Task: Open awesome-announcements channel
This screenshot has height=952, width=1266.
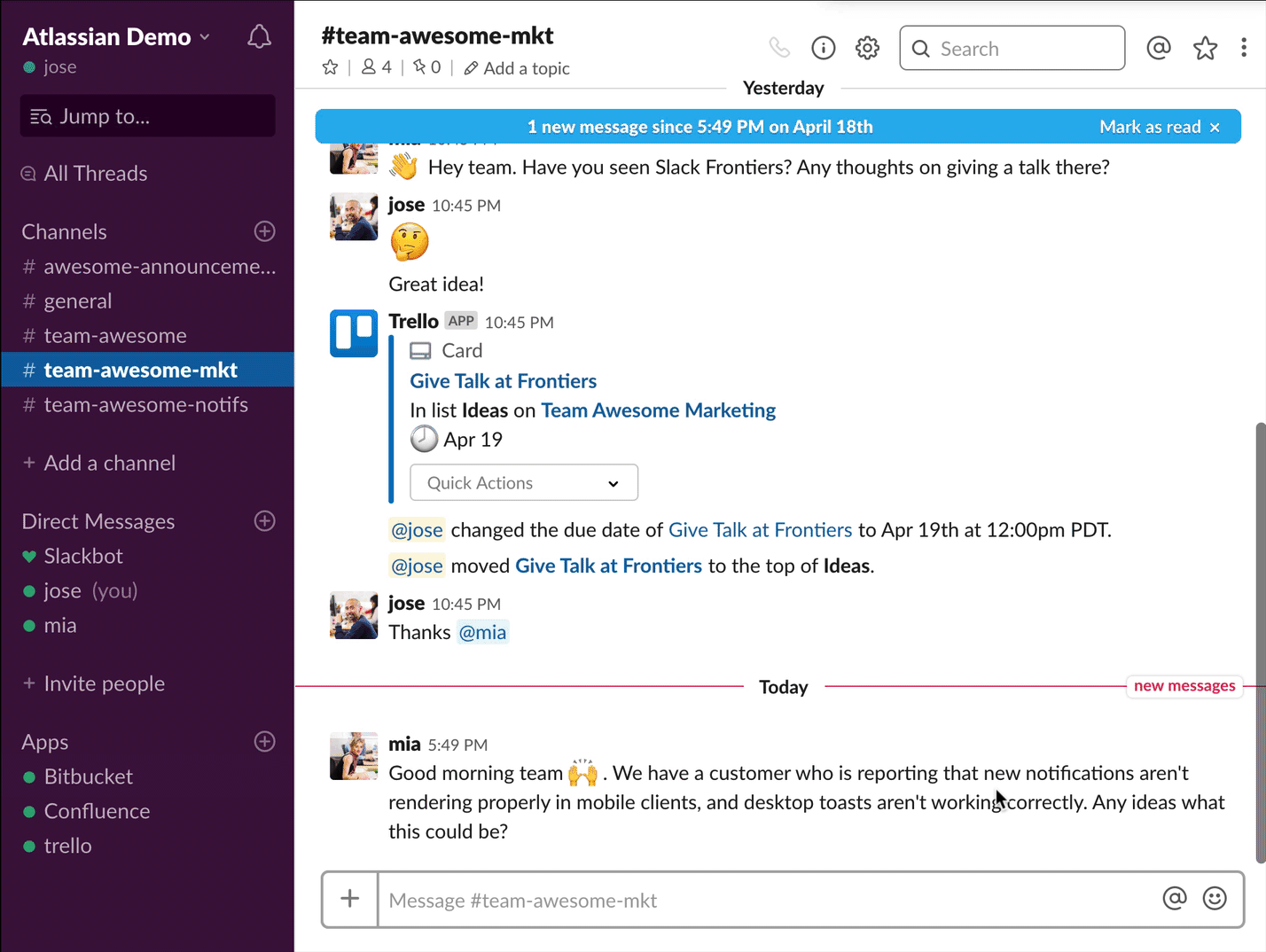Action: tap(147, 266)
